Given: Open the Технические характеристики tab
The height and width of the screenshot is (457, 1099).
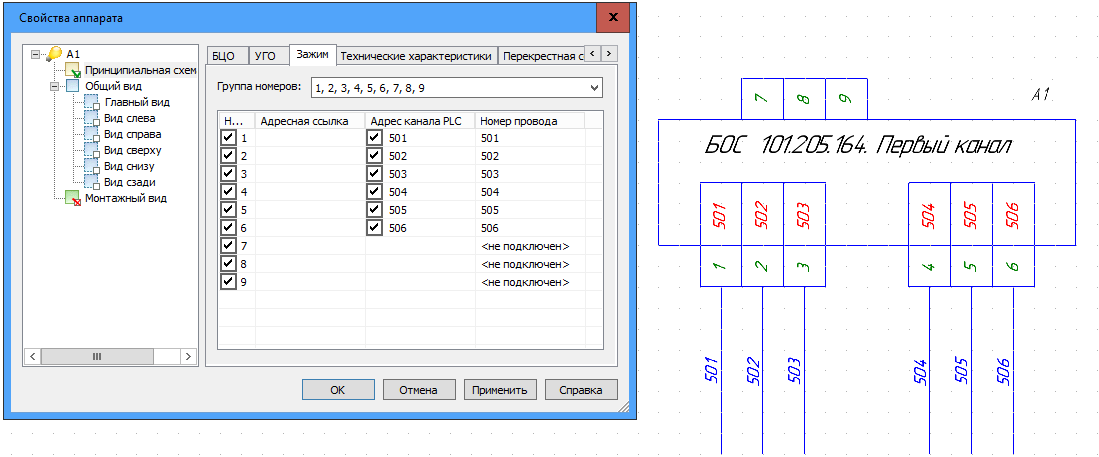Looking at the screenshot, I should 416,56.
